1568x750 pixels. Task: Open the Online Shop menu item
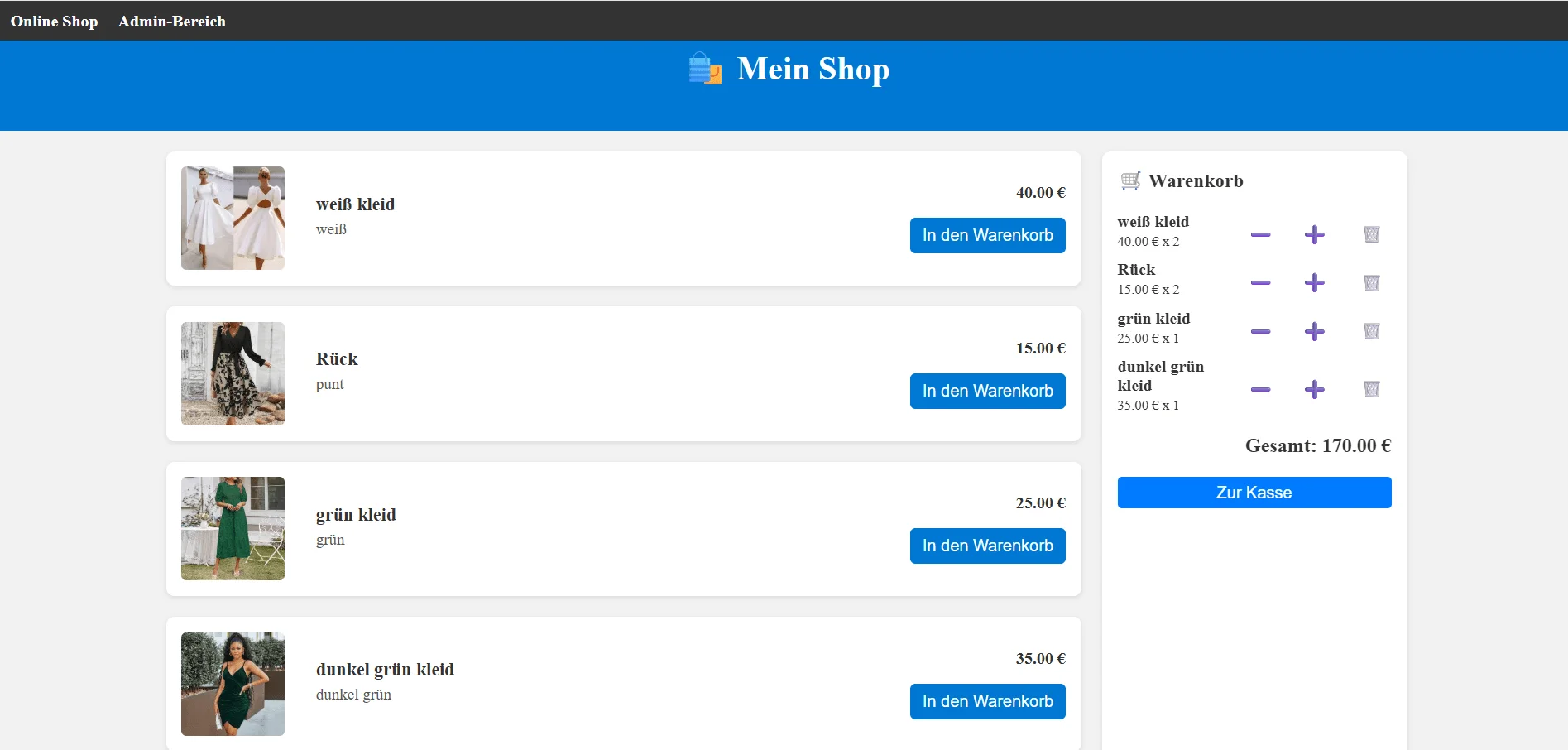[x=54, y=22]
